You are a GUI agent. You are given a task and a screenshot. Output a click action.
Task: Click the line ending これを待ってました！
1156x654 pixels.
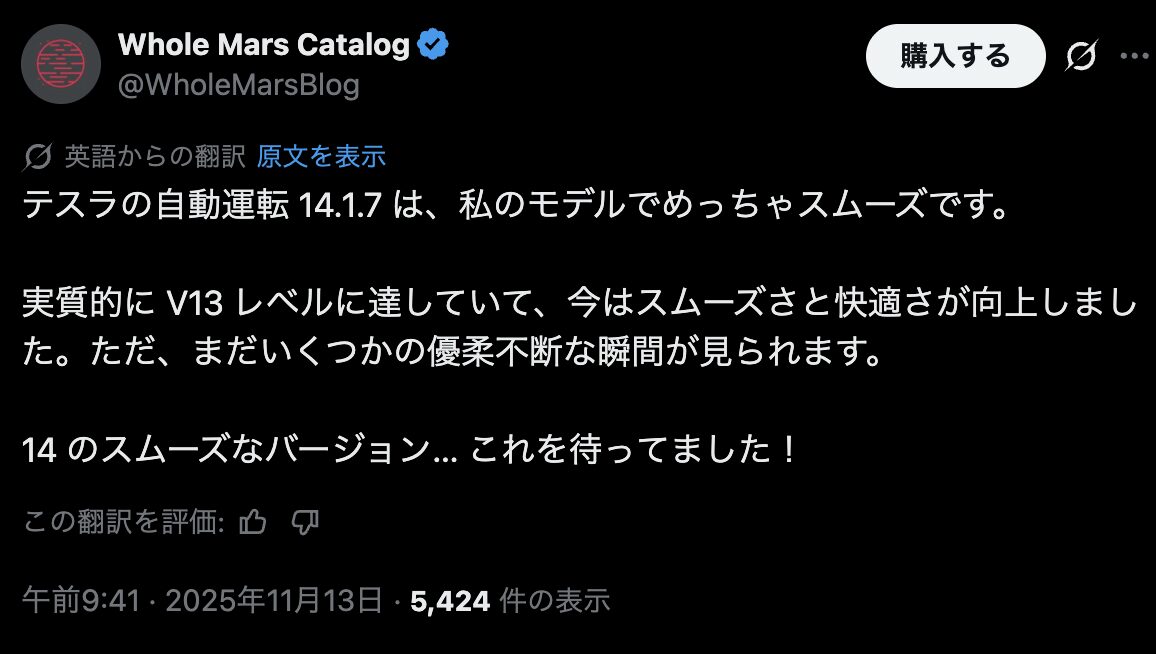click(x=410, y=451)
